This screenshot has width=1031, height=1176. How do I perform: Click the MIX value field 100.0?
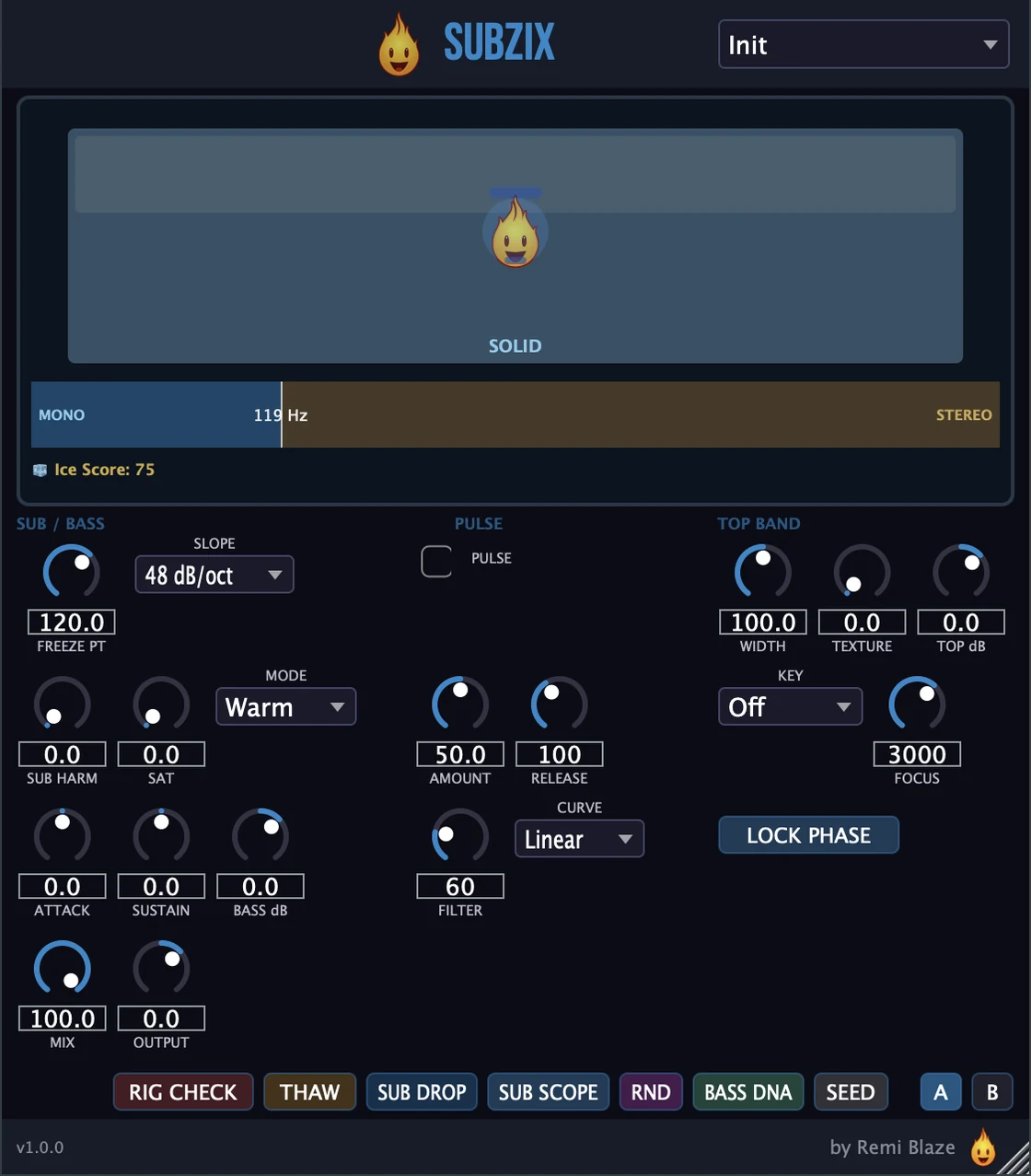[x=63, y=1019]
